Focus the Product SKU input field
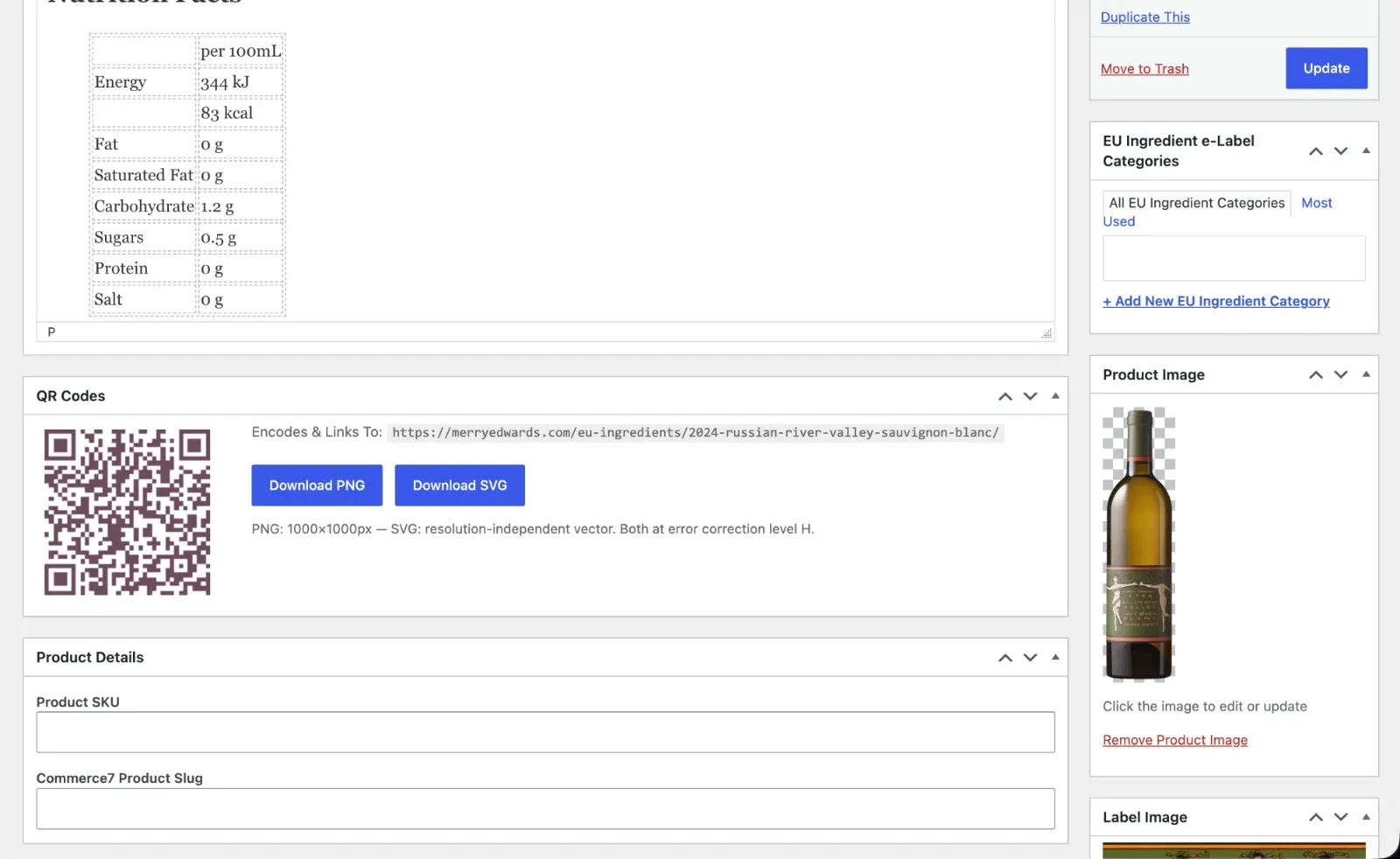1400x859 pixels. click(545, 732)
